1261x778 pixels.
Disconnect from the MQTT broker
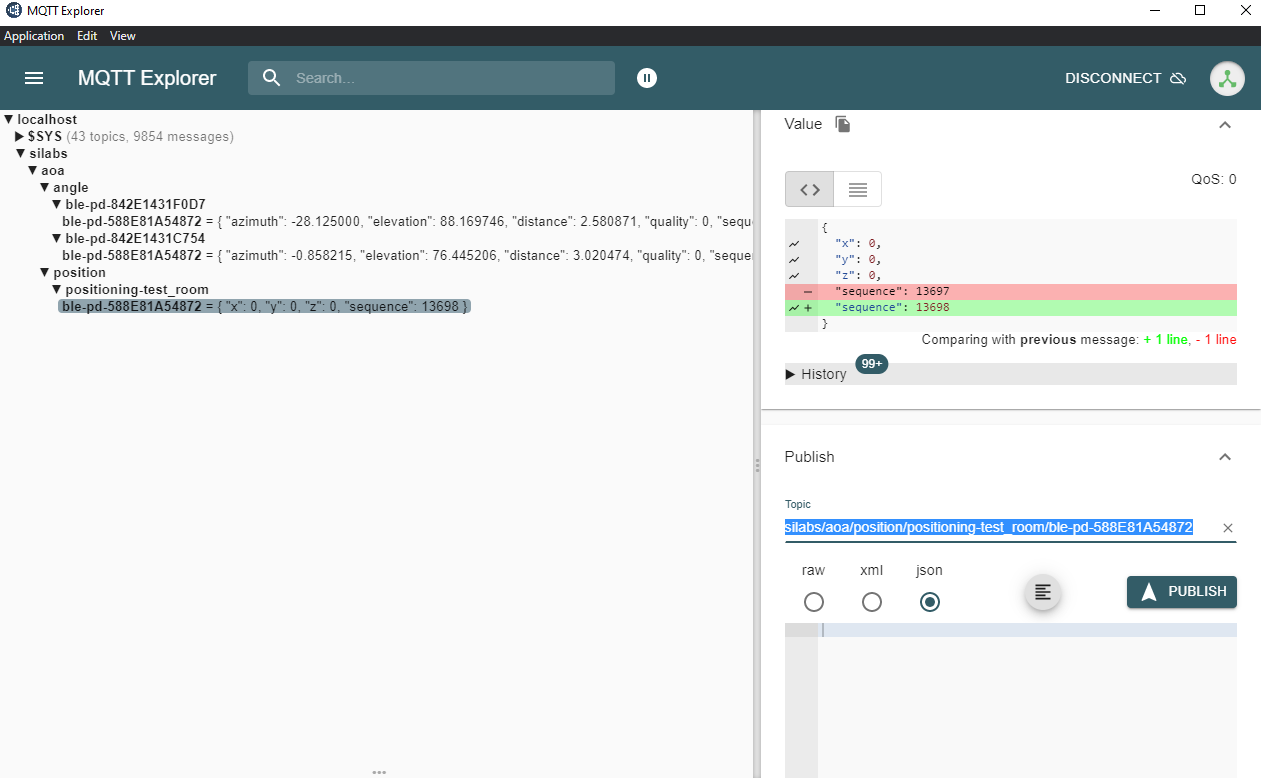pyautogui.click(x=1125, y=78)
